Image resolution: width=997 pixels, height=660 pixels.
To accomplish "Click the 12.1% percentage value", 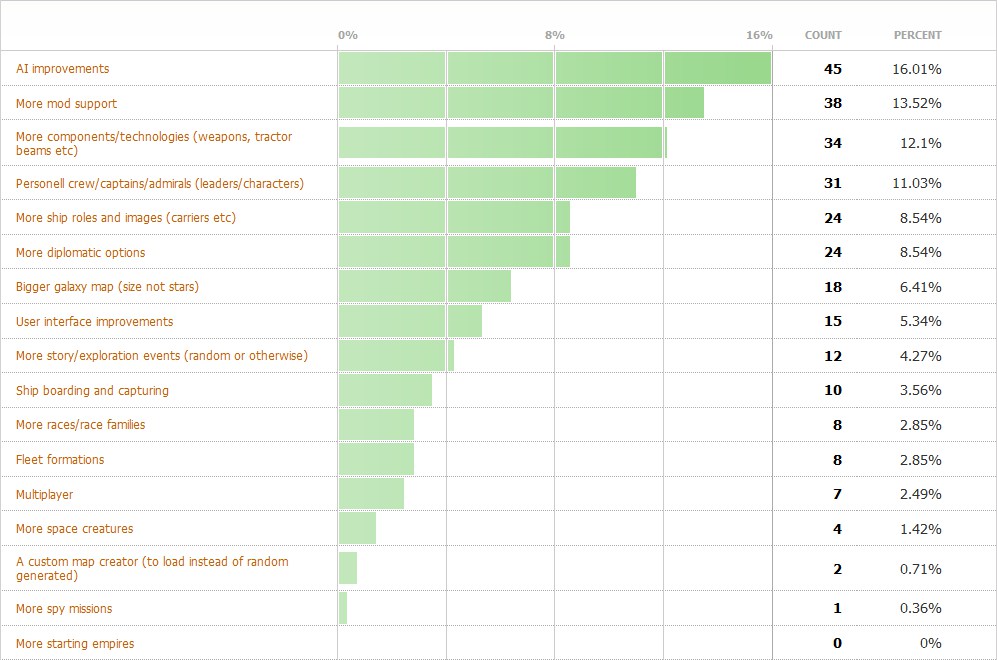I will pos(921,144).
